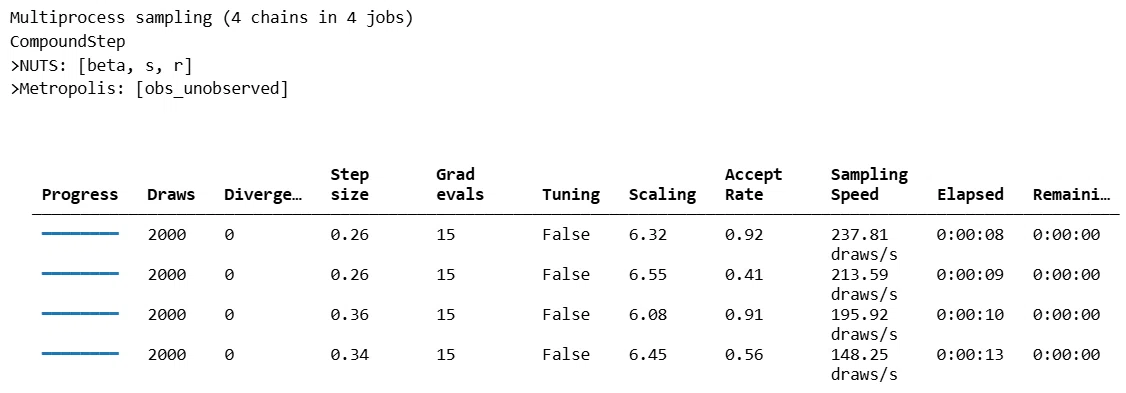Click the NUTS: [beta, s, r] line

tap(101, 66)
